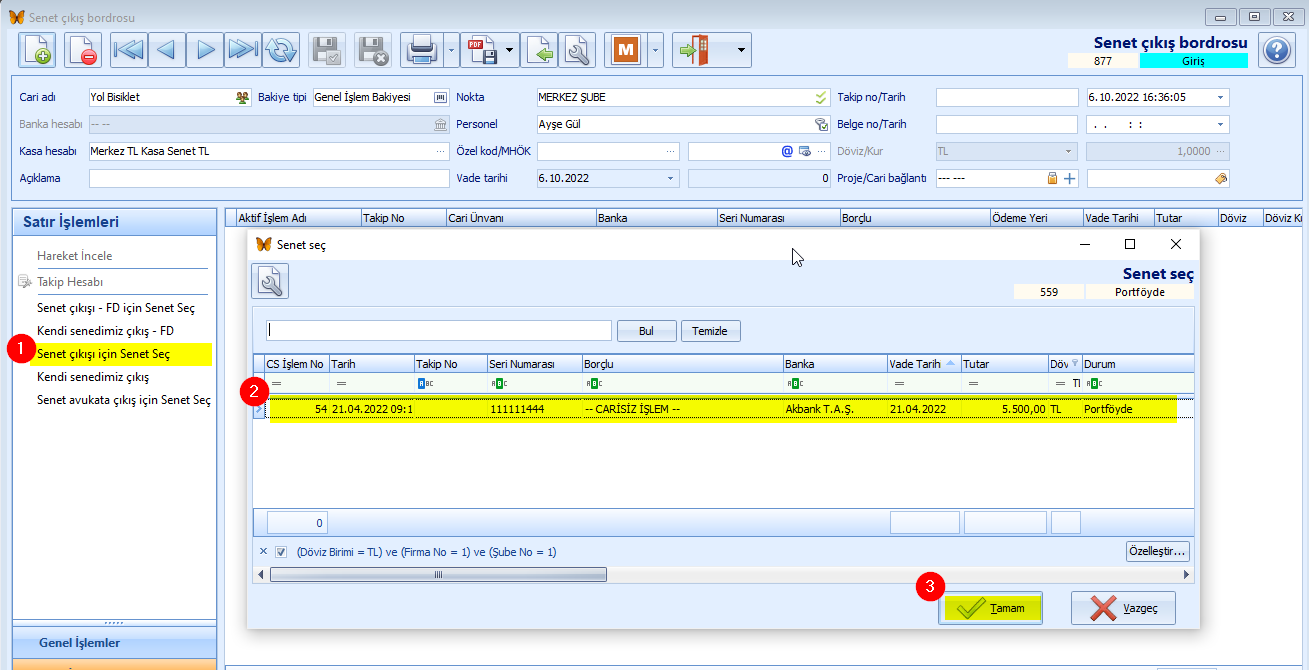Click Hareket İncele option
This screenshot has width=1309, height=670.
(x=75, y=256)
